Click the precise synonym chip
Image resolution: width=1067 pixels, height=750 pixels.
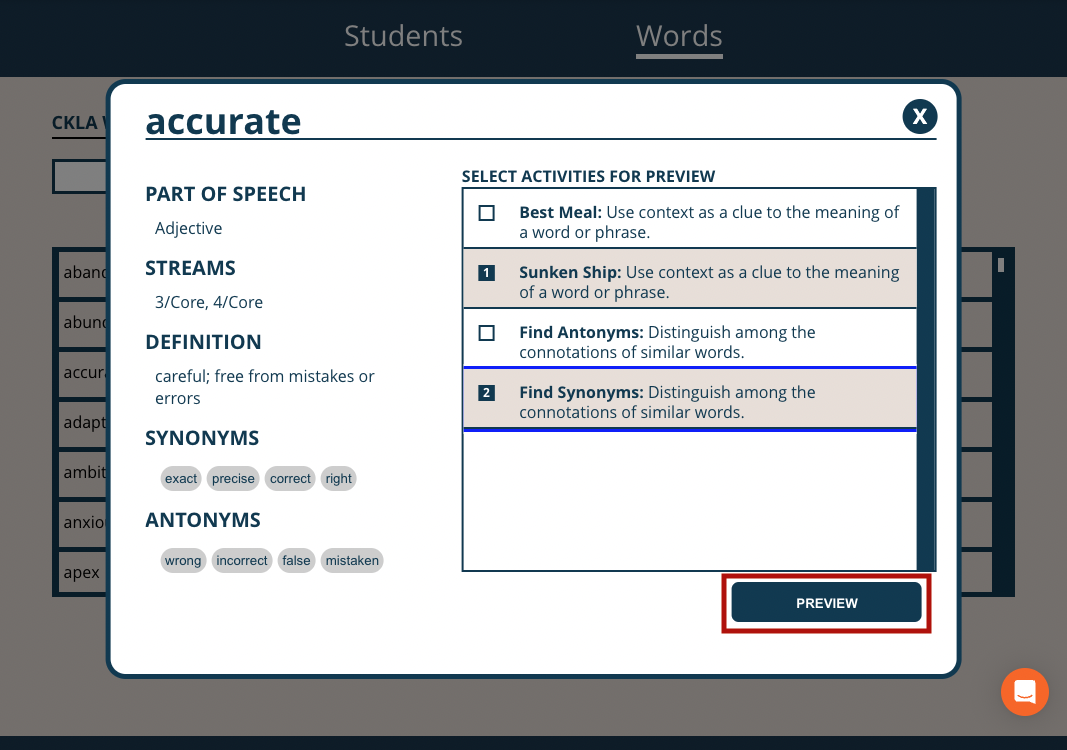click(x=232, y=478)
